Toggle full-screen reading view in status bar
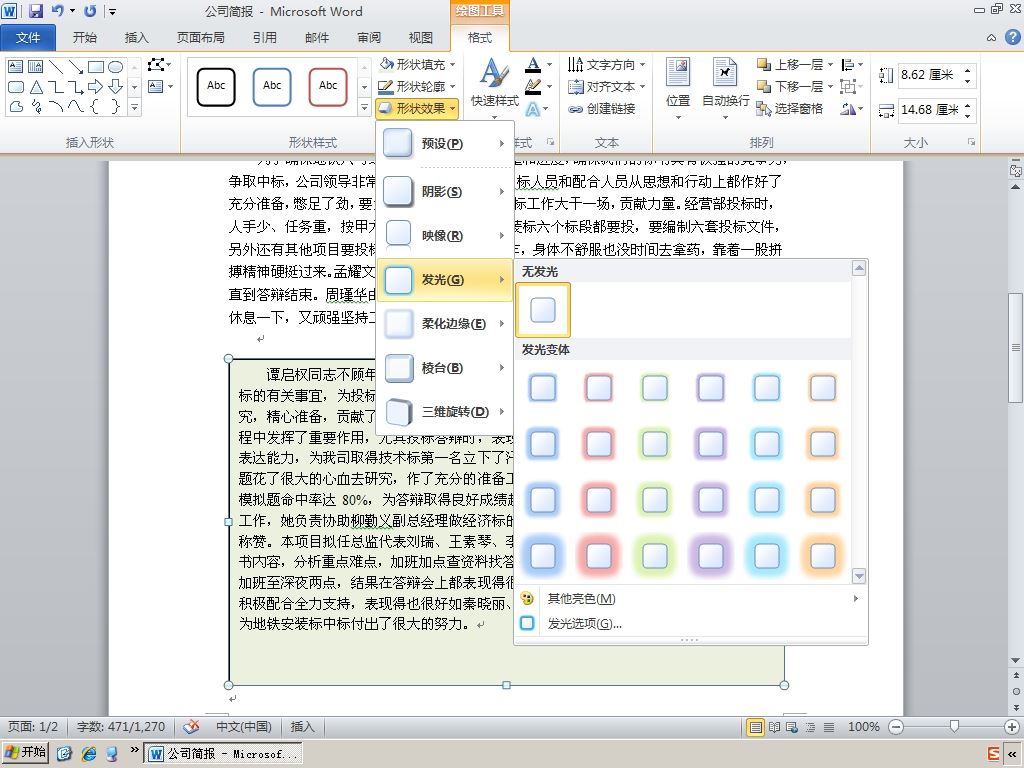1024x768 pixels. (x=774, y=727)
